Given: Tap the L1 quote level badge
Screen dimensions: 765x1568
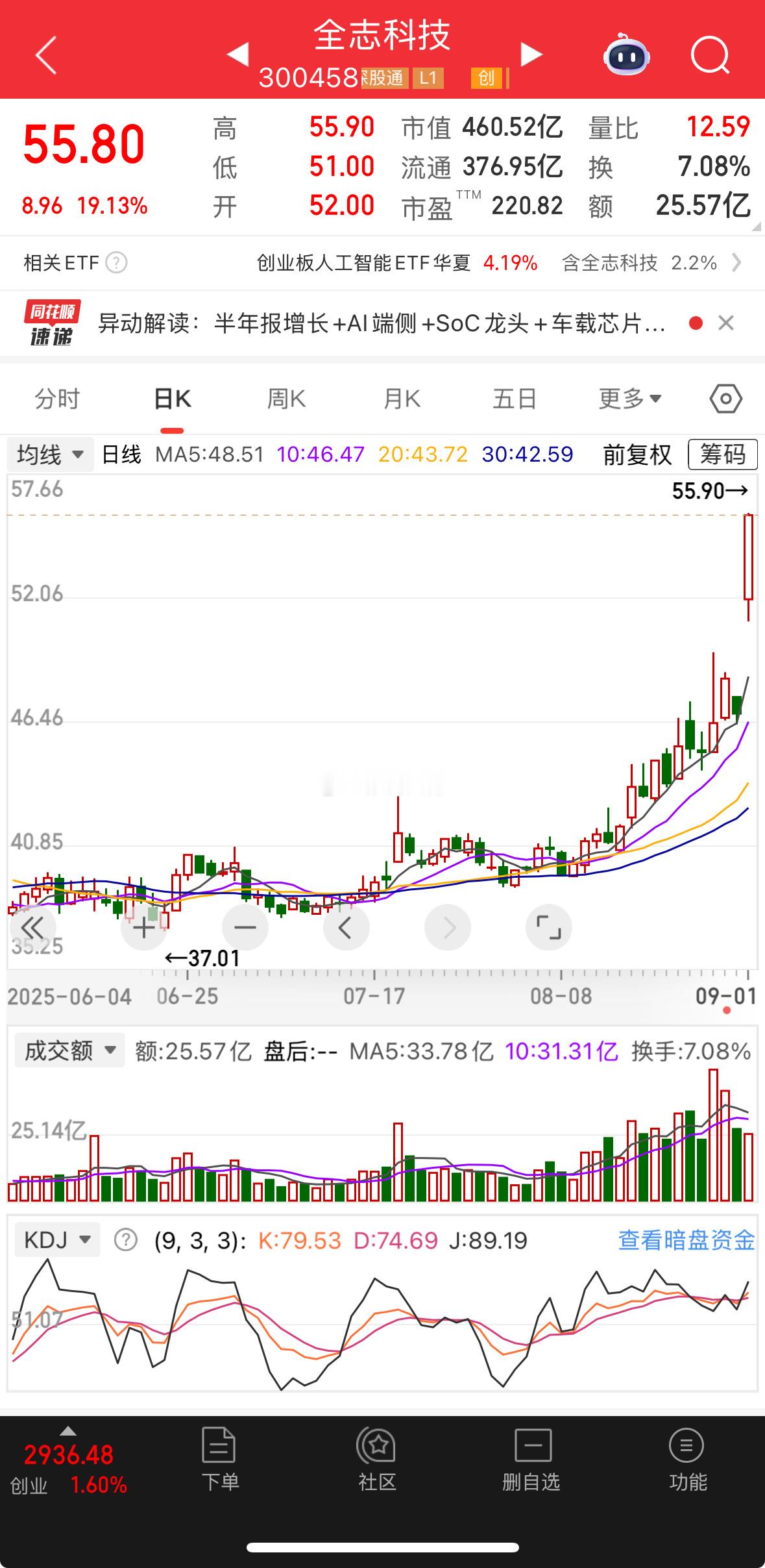Looking at the screenshot, I should pos(428,79).
